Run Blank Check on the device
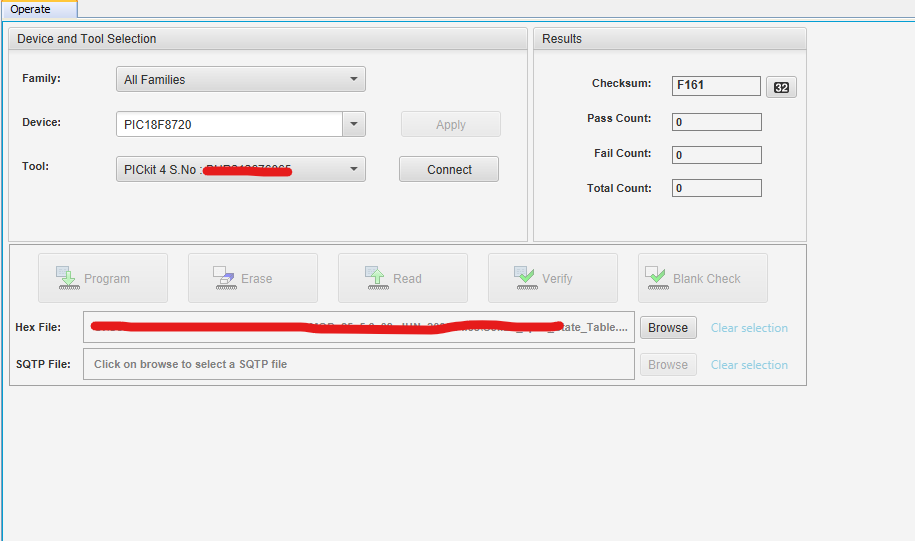915x541 pixels. [x=703, y=278]
